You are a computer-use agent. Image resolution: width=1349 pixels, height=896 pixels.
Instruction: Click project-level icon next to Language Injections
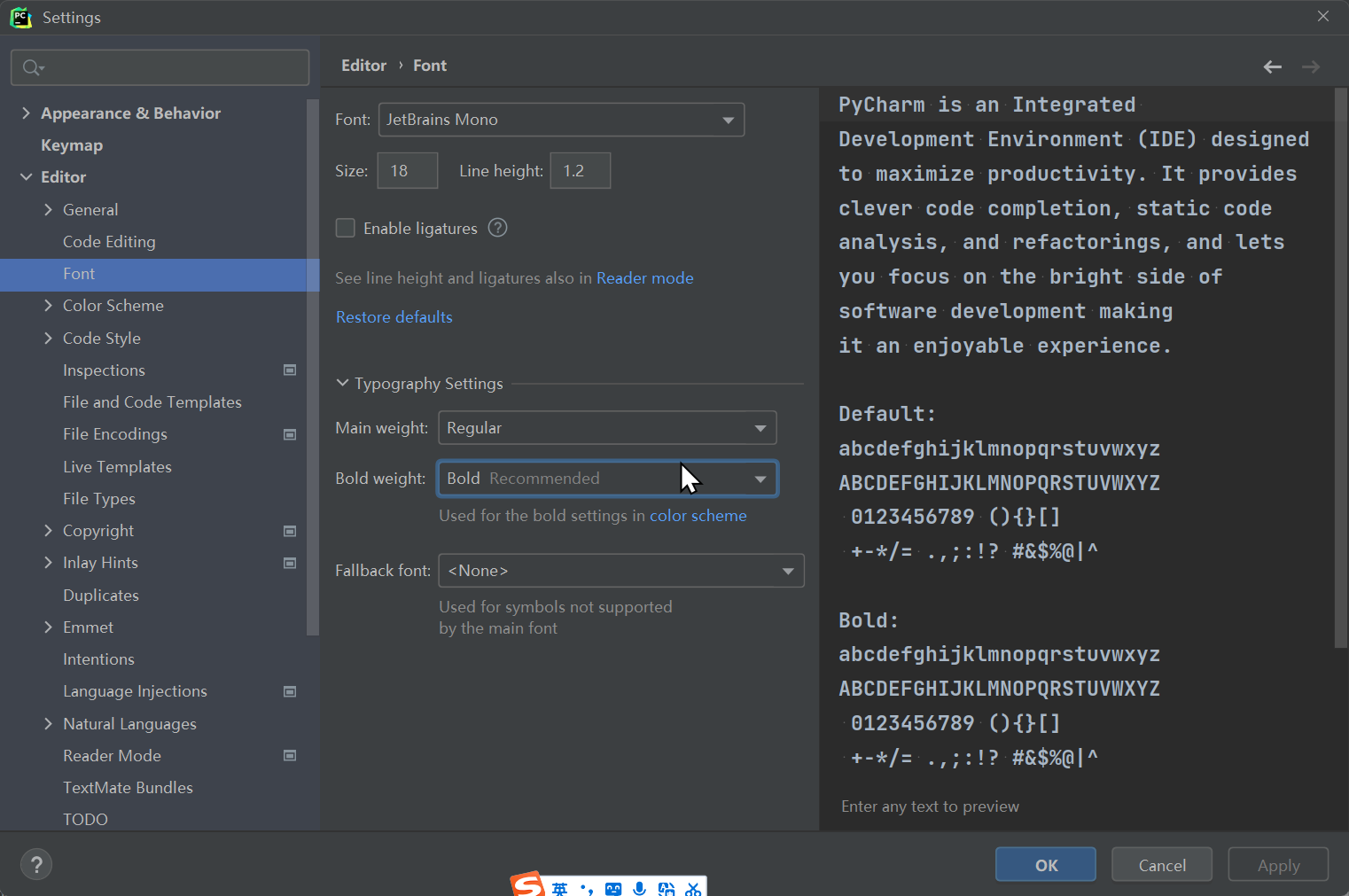coord(290,691)
